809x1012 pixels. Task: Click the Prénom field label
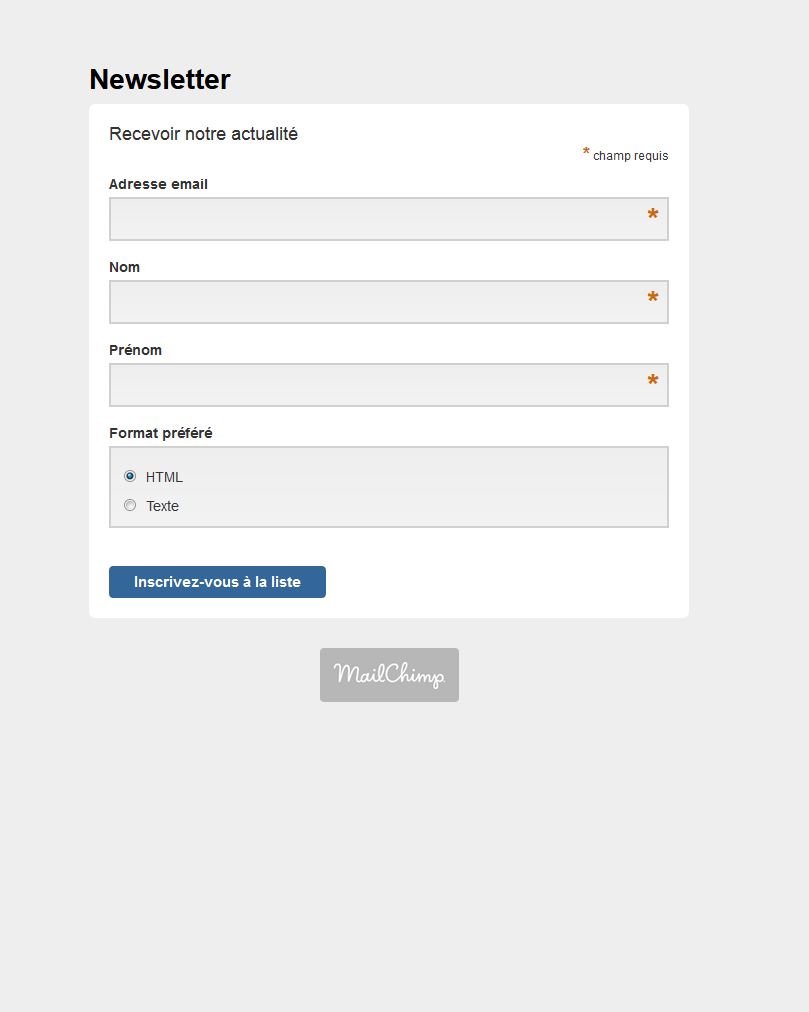[x=135, y=350]
